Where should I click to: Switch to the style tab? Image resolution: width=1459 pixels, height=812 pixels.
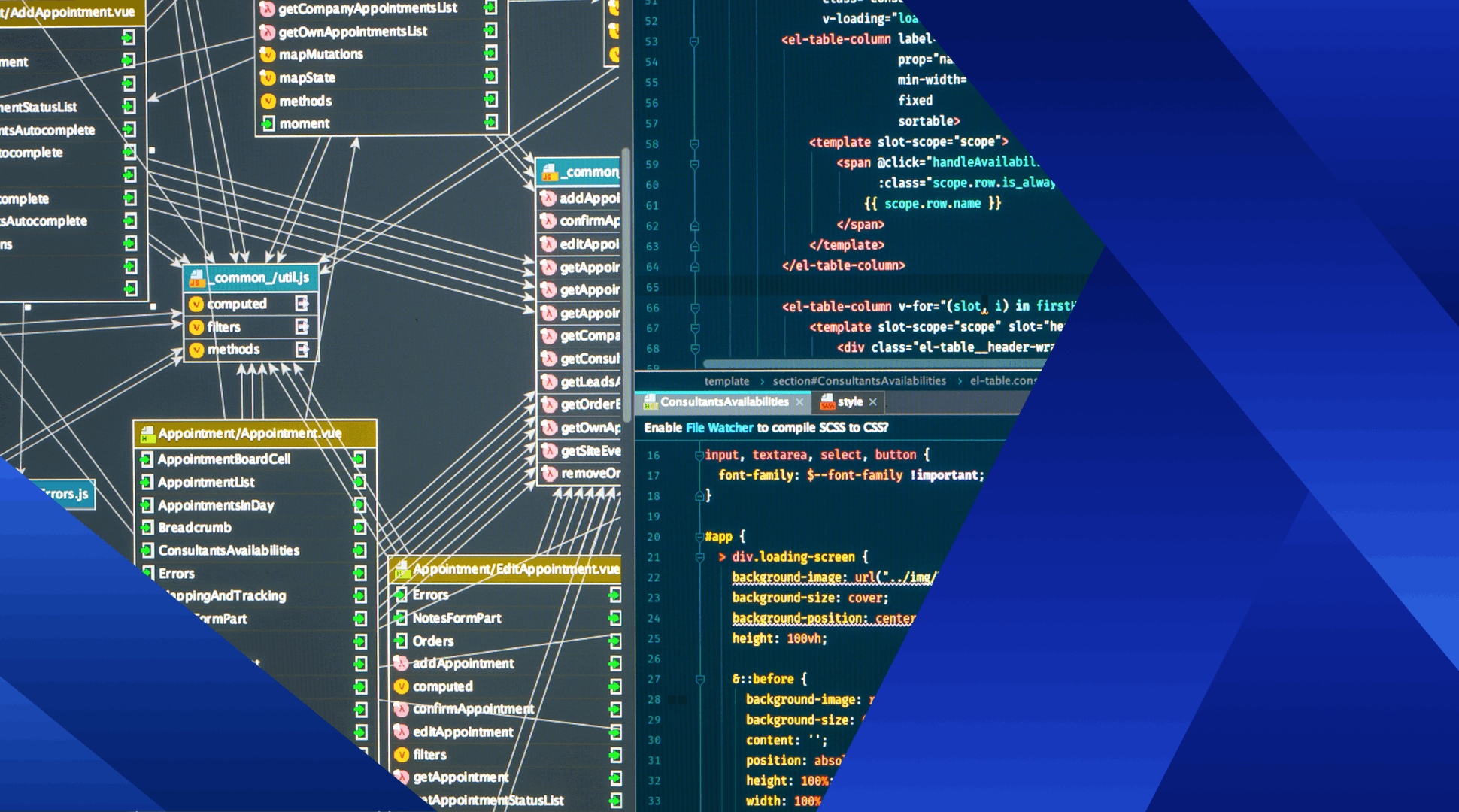(x=850, y=402)
